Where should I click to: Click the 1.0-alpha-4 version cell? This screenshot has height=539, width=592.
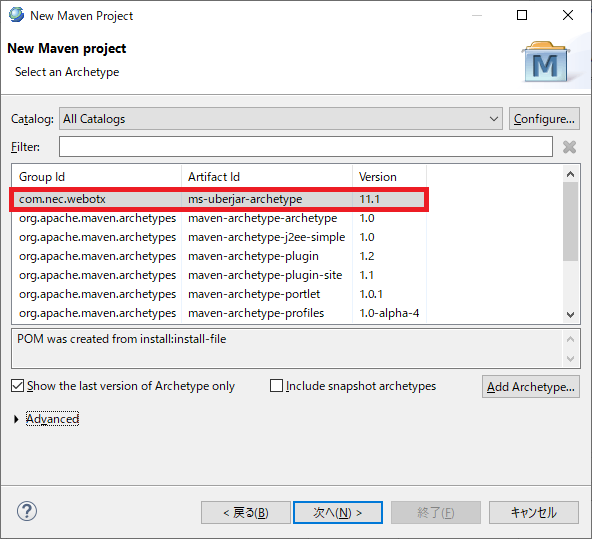pos(389,313)
